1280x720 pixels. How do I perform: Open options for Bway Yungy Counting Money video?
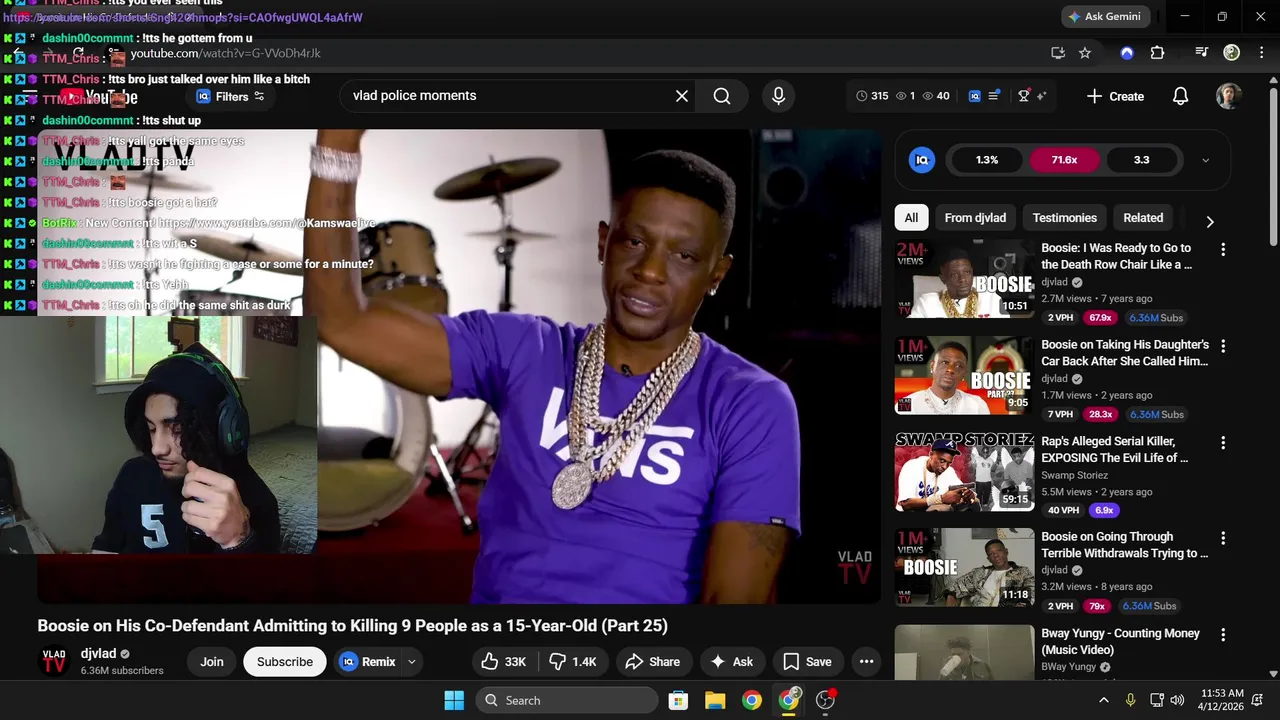[1222, 634]
